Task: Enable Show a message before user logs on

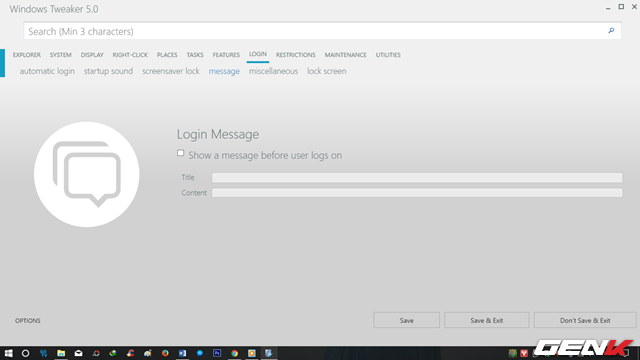Action: click(180, 153)
